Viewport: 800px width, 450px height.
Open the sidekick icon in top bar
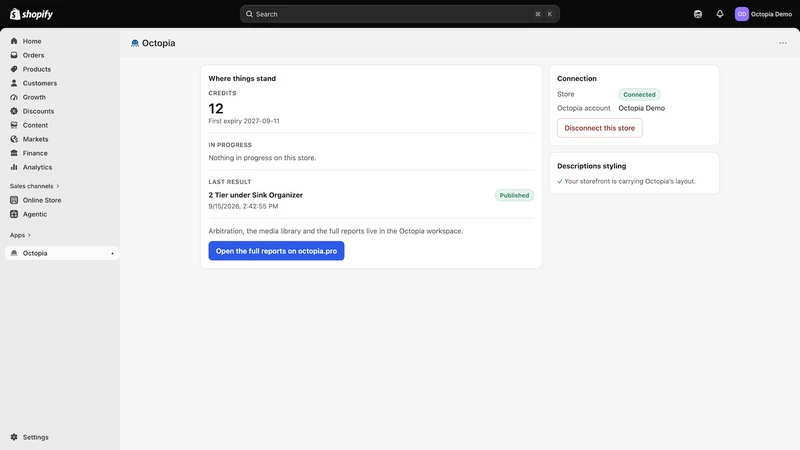[x=698, y=14]
